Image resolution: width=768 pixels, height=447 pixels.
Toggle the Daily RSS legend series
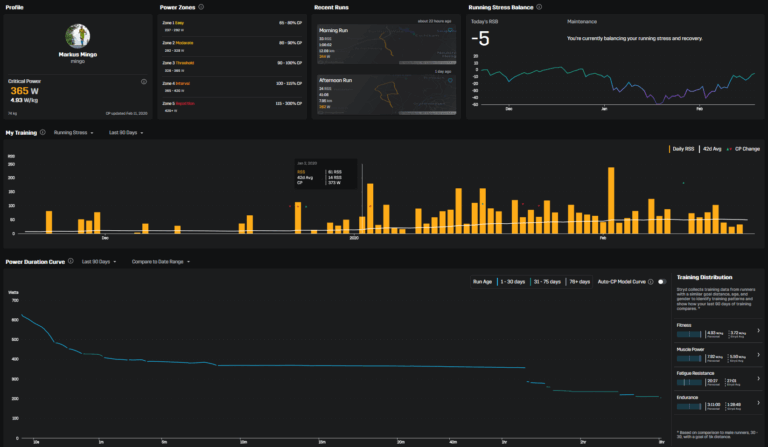pos(685,148)
